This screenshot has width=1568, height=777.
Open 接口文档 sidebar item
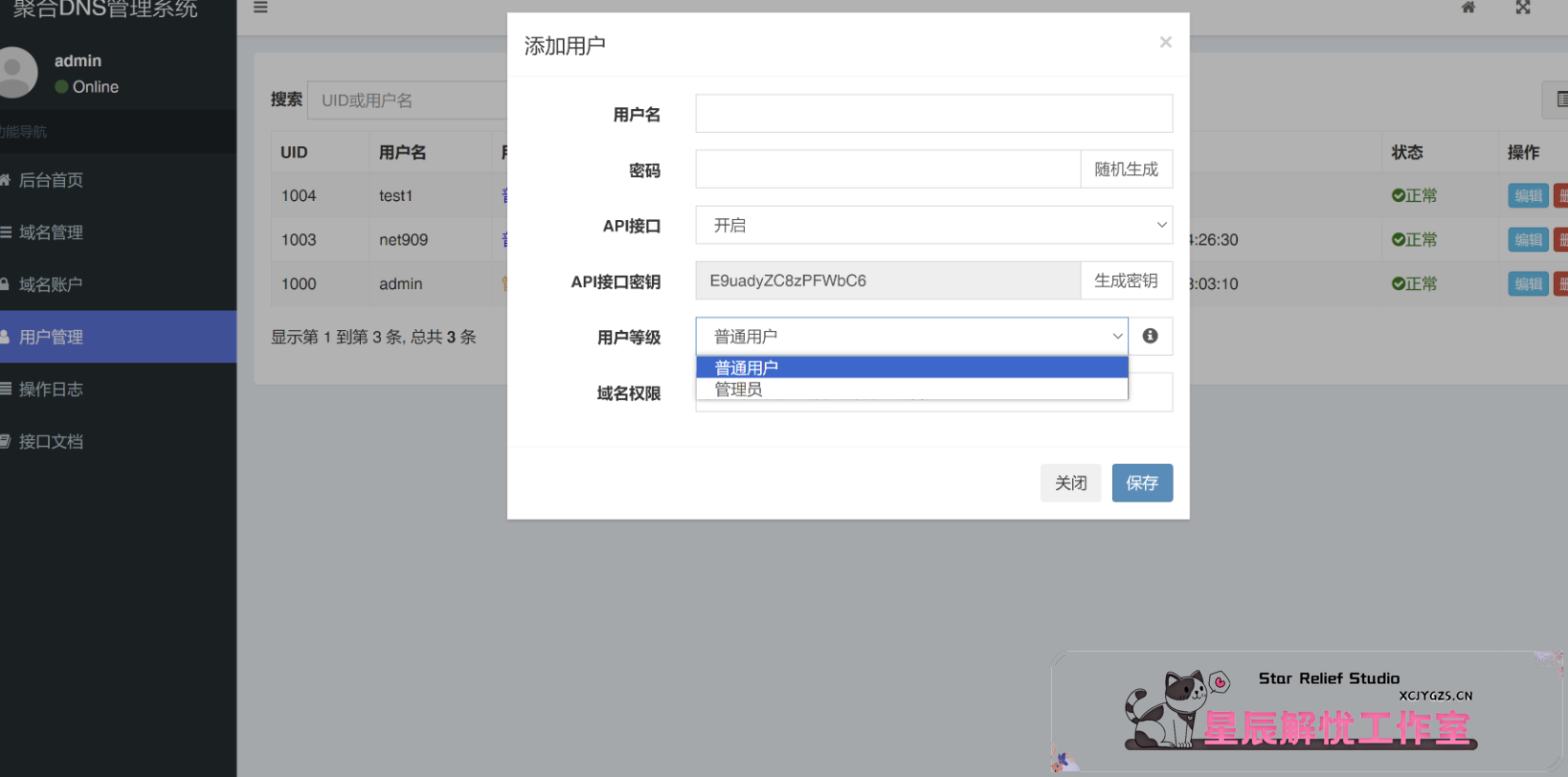[51, 441]
